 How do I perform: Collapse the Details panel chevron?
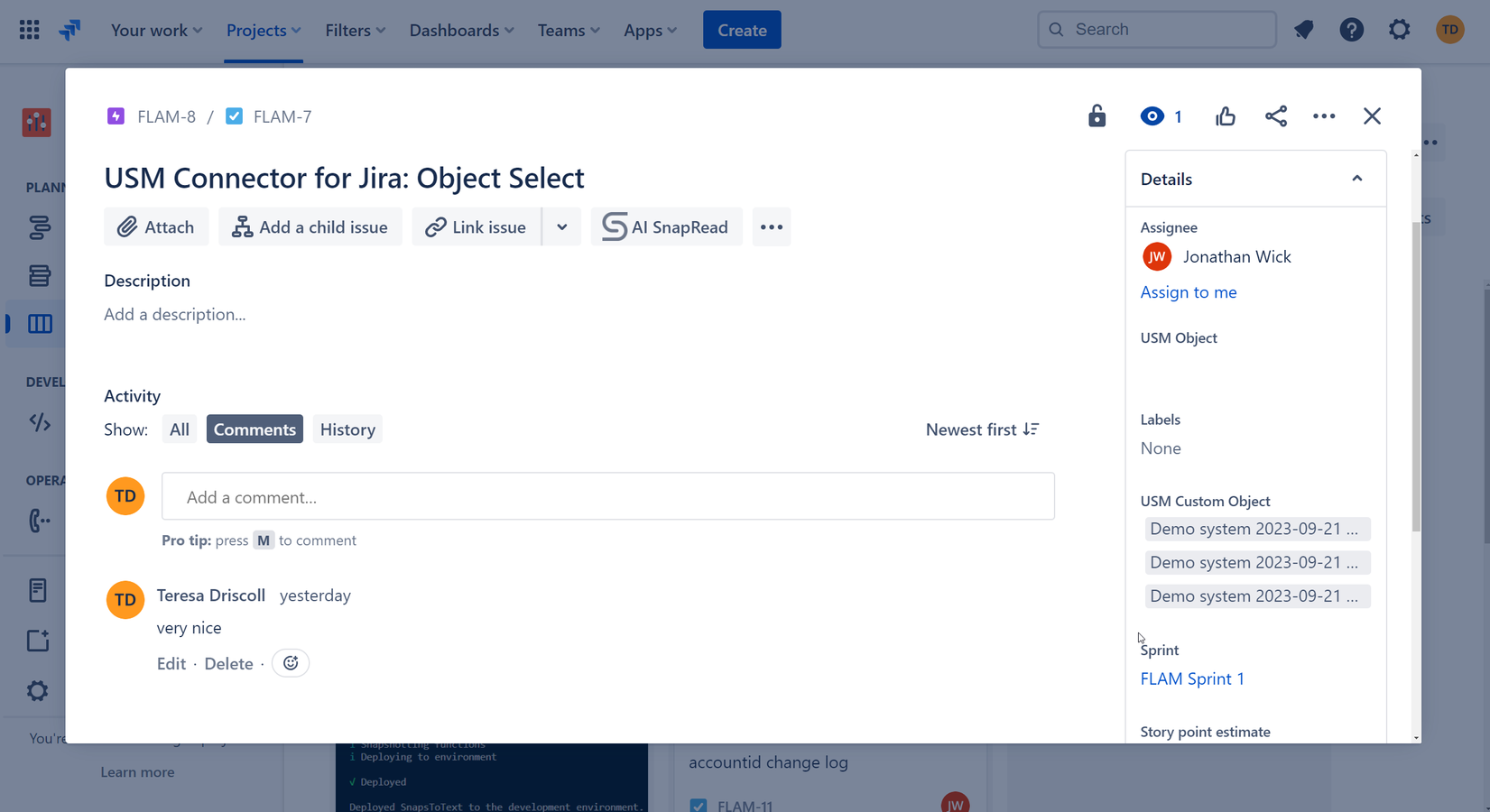[1356, 179]
